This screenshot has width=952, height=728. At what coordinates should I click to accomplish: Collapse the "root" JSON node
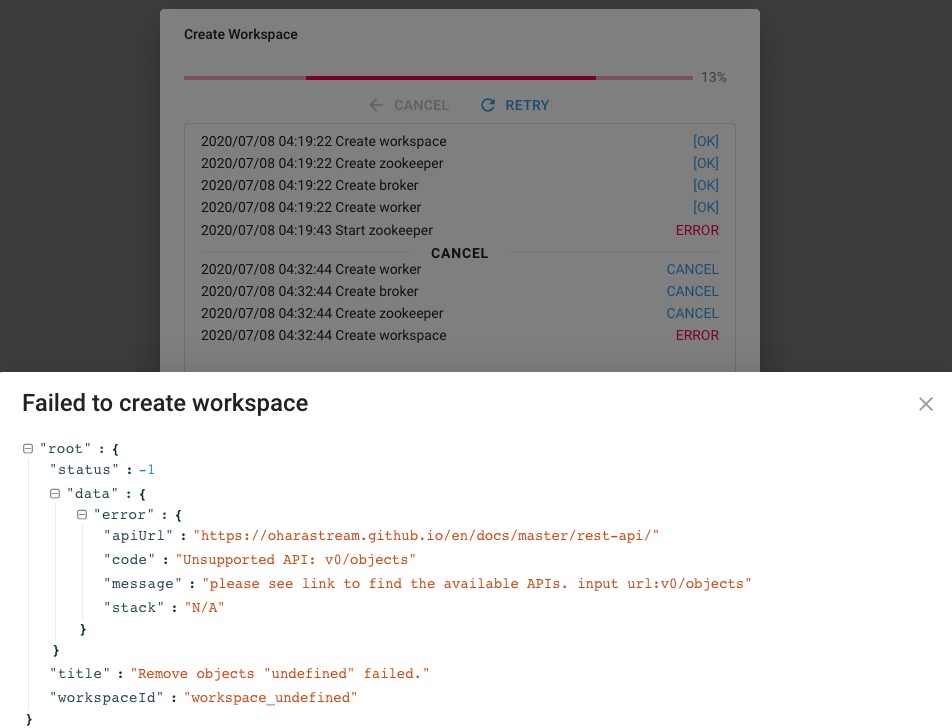(28, 449)
